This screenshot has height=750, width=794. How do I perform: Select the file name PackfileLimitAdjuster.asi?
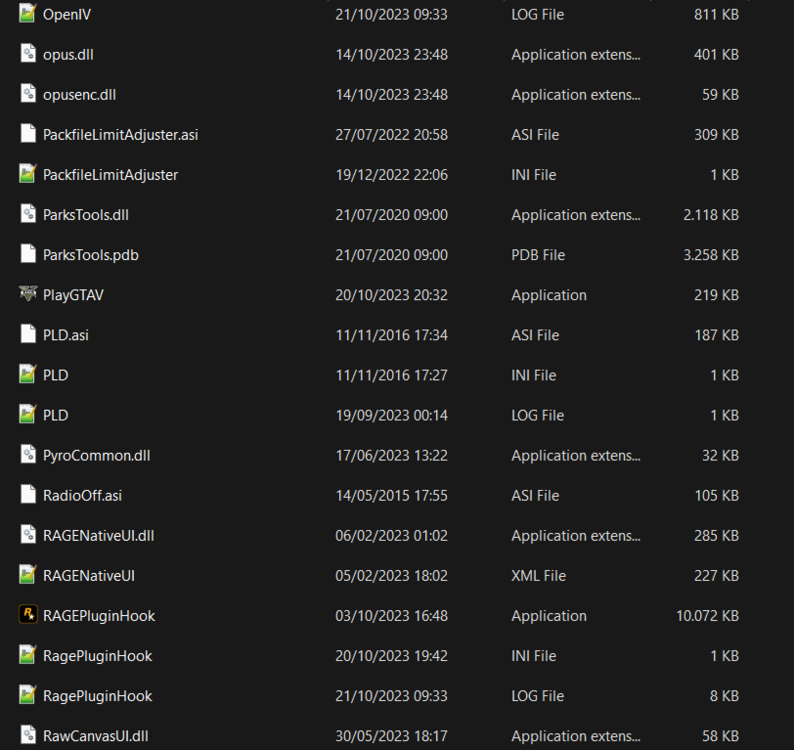point(121,135)
